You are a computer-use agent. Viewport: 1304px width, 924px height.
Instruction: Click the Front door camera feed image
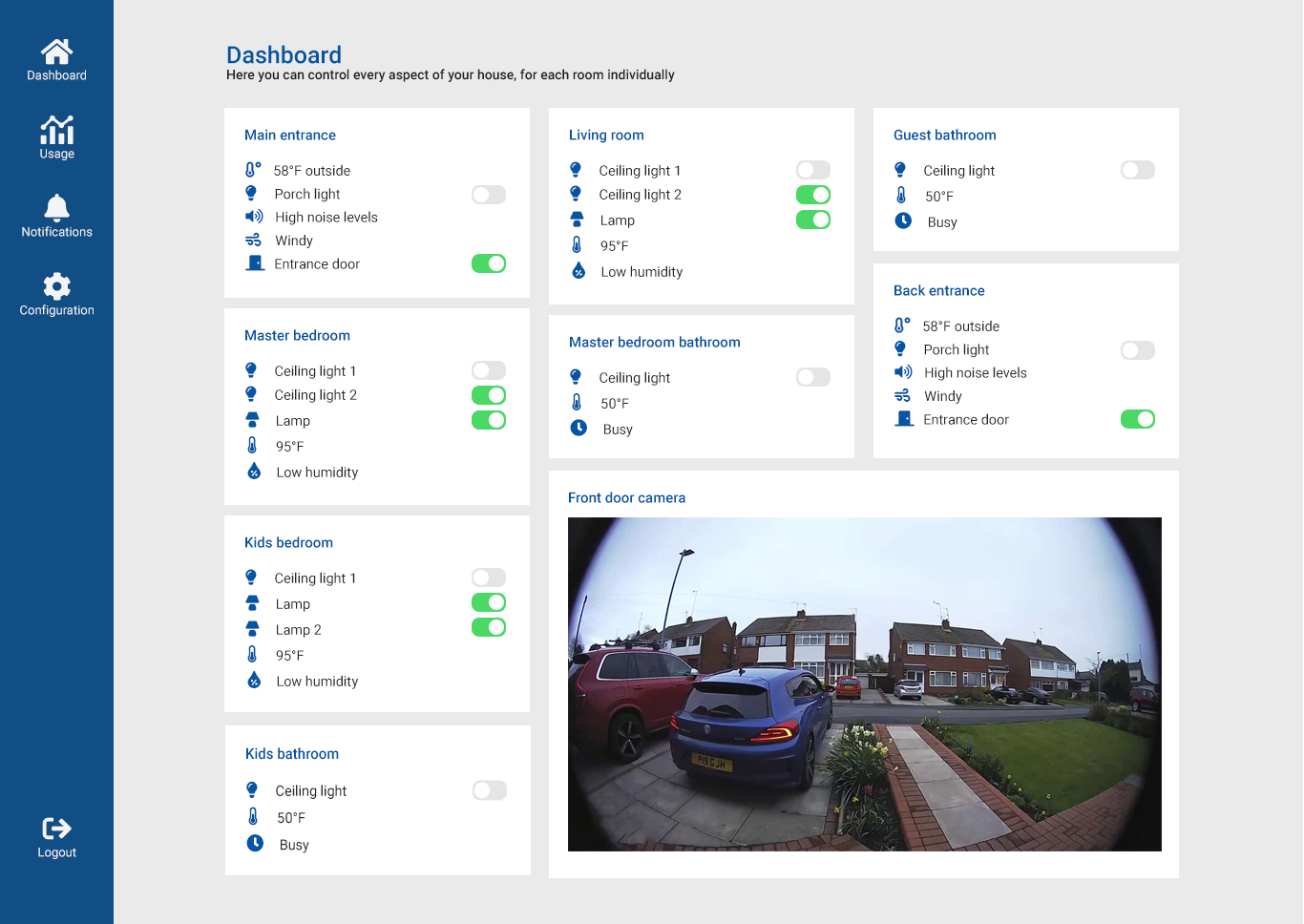pyautogui.click(x=864, y=683)
